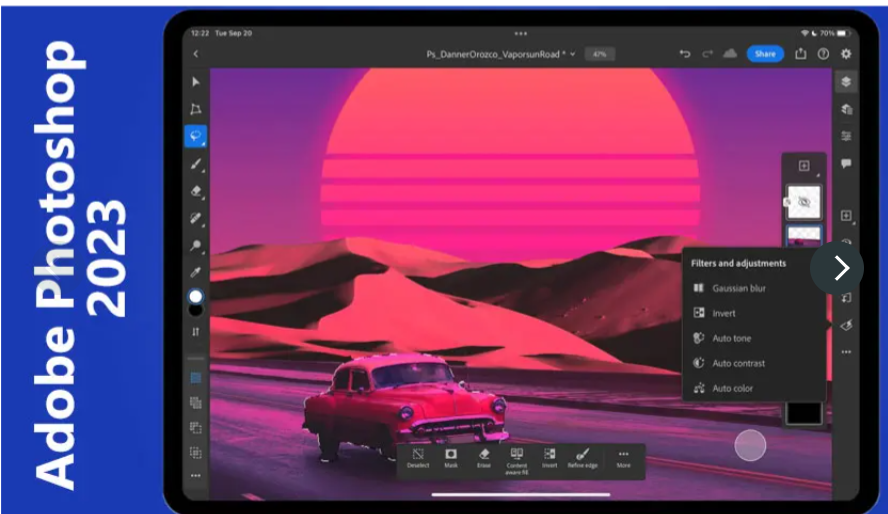Viewport: 888px width, 514px height.
Task: Open More in selection toolbar
Action: coord(624,459)
